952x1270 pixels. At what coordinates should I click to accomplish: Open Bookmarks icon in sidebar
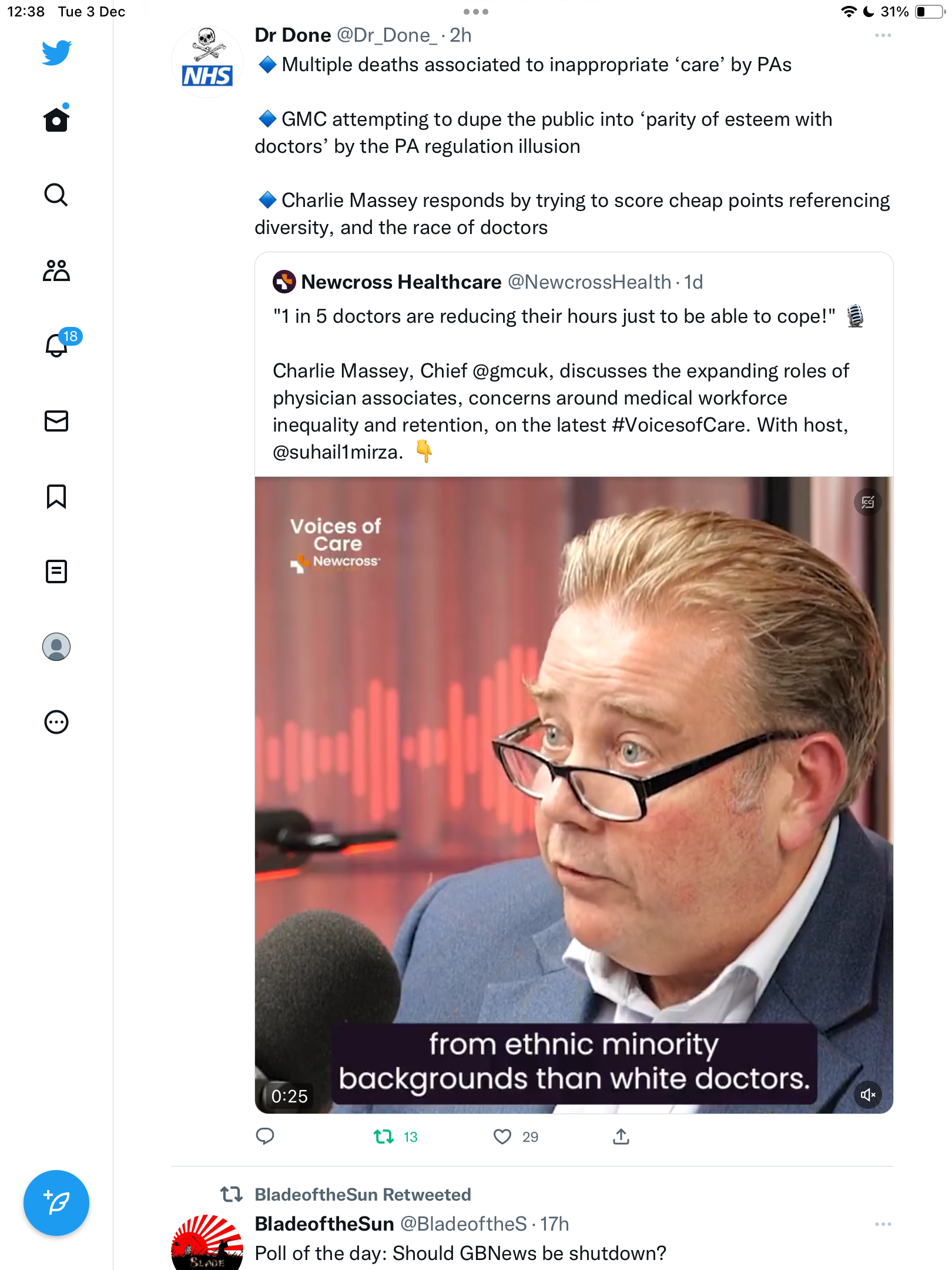click(x=56, y=496)
